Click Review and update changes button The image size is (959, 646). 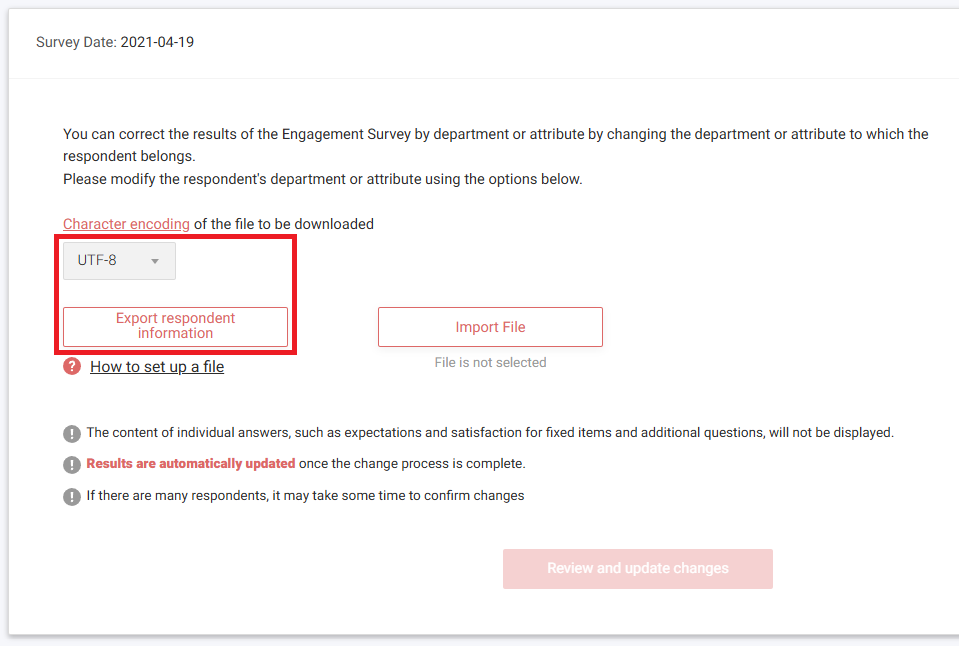click(x=637, y=569)
